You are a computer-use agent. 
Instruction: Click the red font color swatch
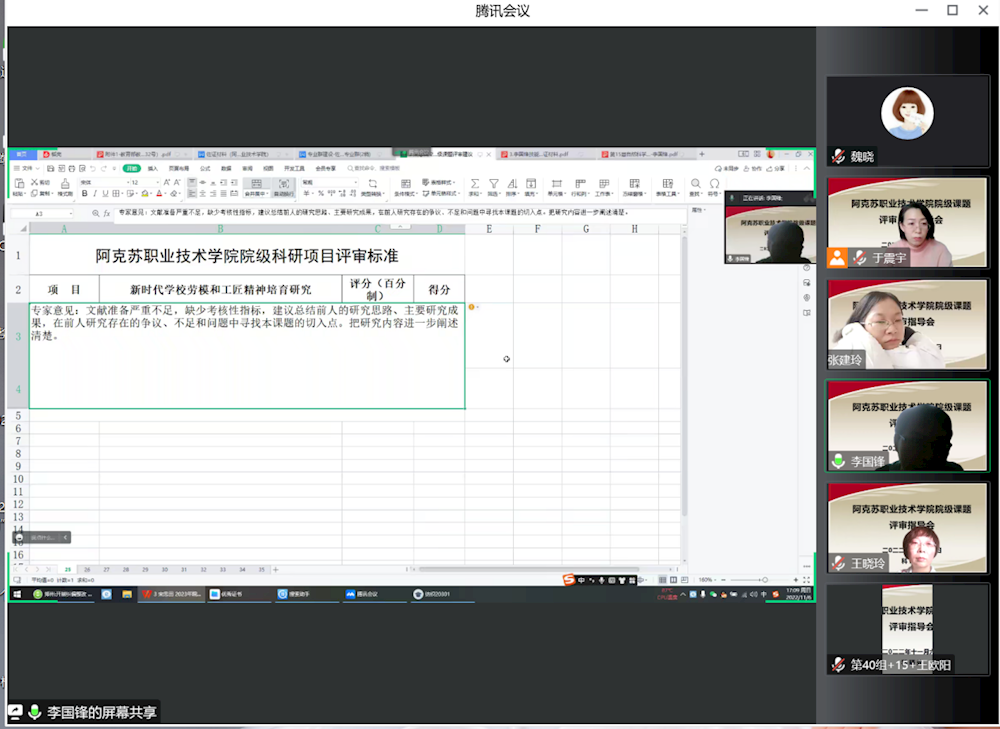pyautogui.click(x=159, y=193)
